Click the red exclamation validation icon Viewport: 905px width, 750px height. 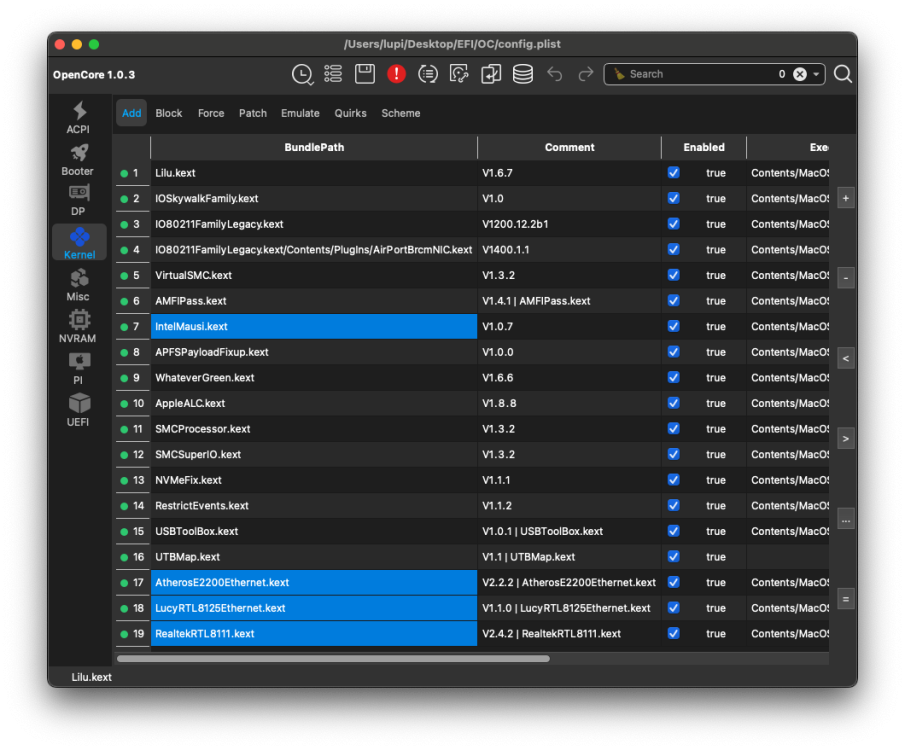(x=397, y=74)
